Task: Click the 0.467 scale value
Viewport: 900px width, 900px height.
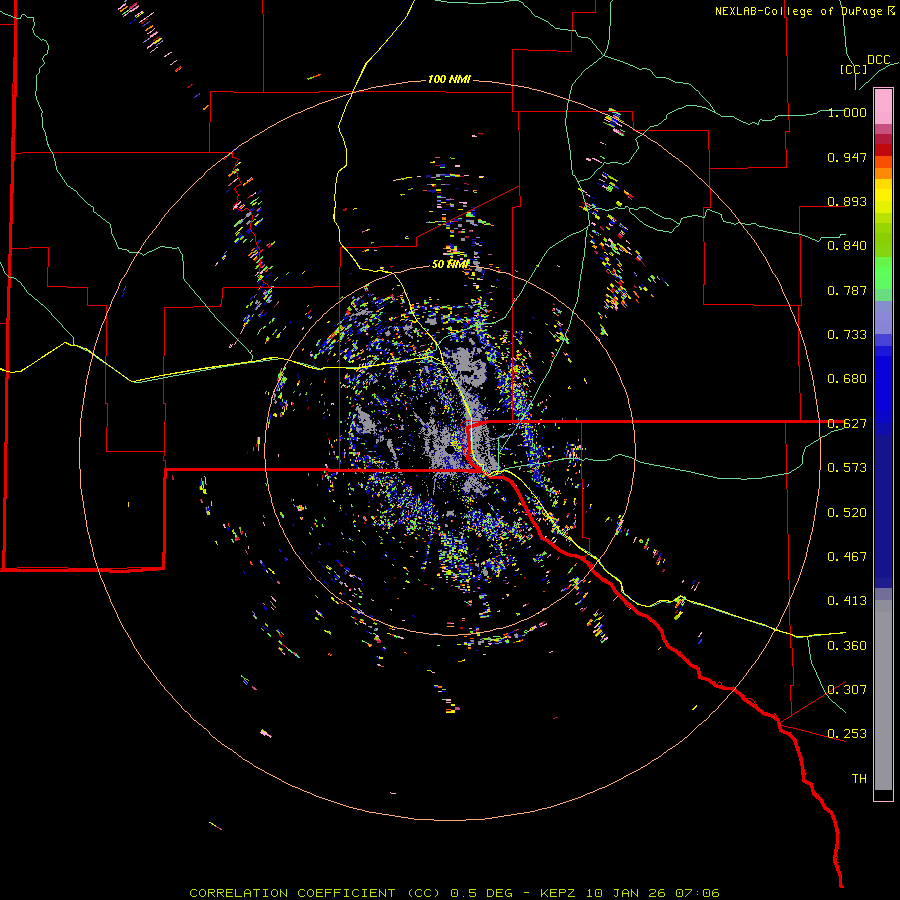Action: (847, 557)
